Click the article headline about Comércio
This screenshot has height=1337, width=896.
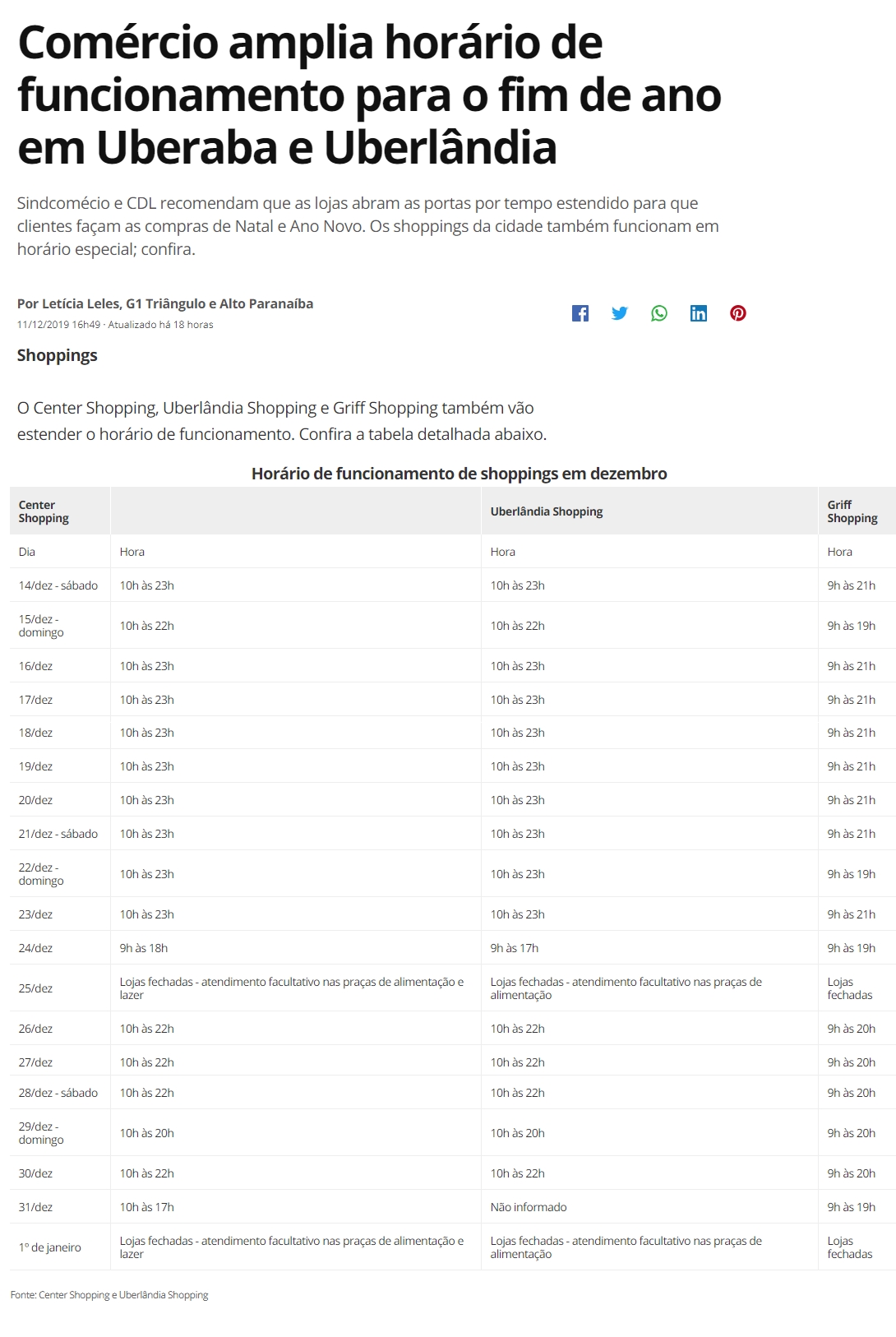tap(369, 95)
